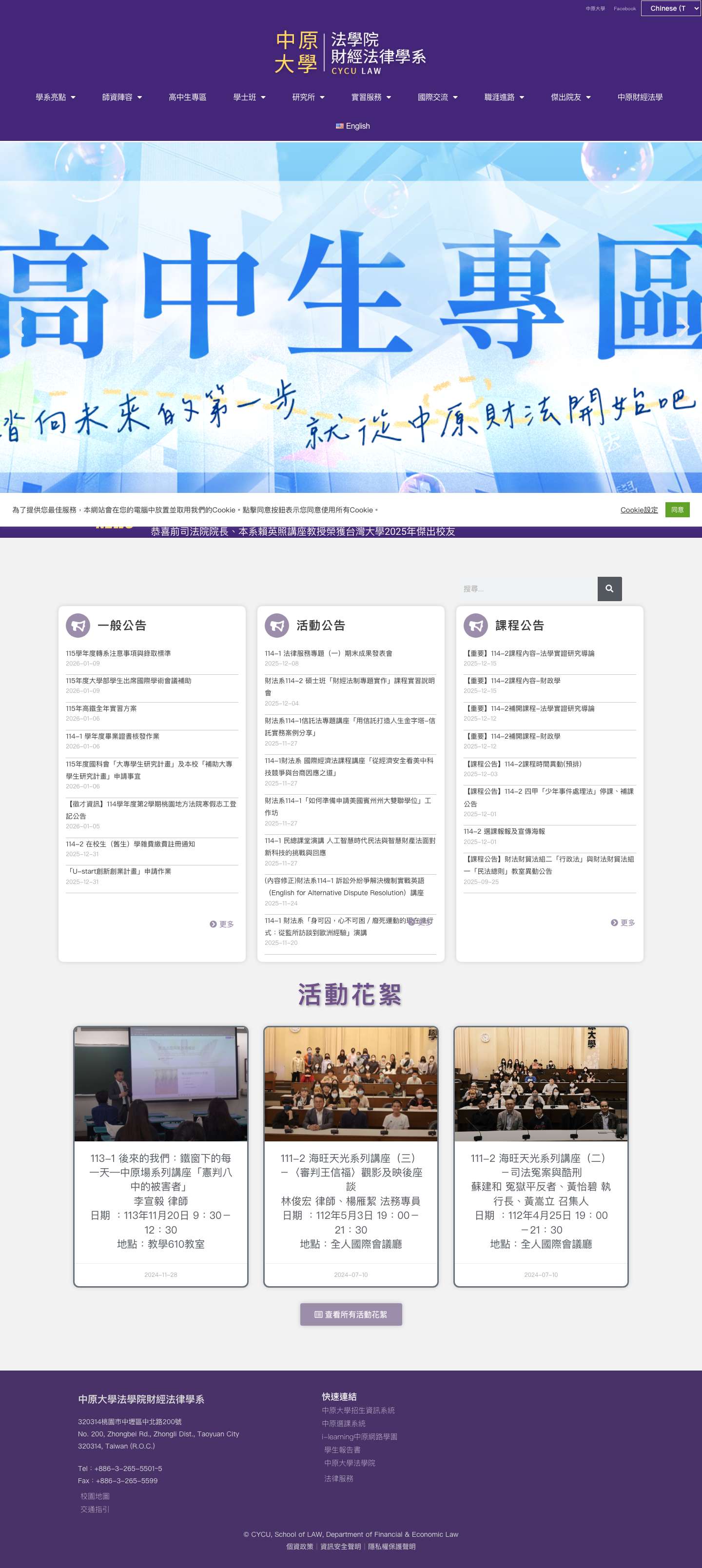
Task: Click the 中原大學 CYCU LAW logo
Action: coord(351,53)
